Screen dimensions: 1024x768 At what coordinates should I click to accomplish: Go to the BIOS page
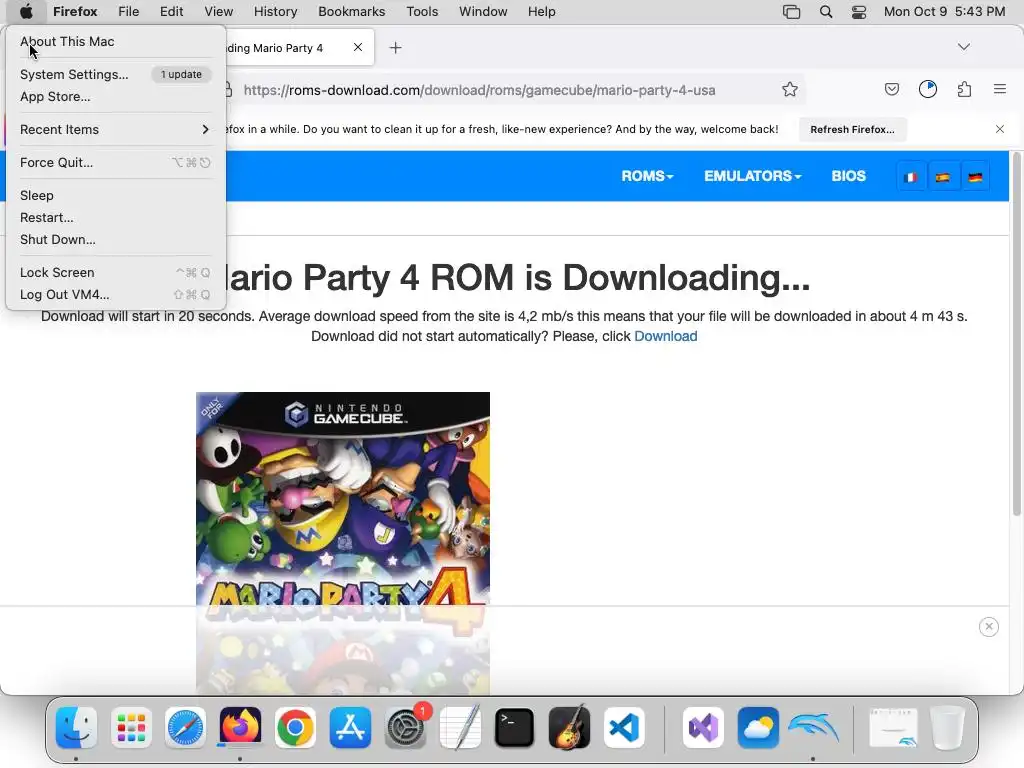pyautogui.click(x=848, y=176)
